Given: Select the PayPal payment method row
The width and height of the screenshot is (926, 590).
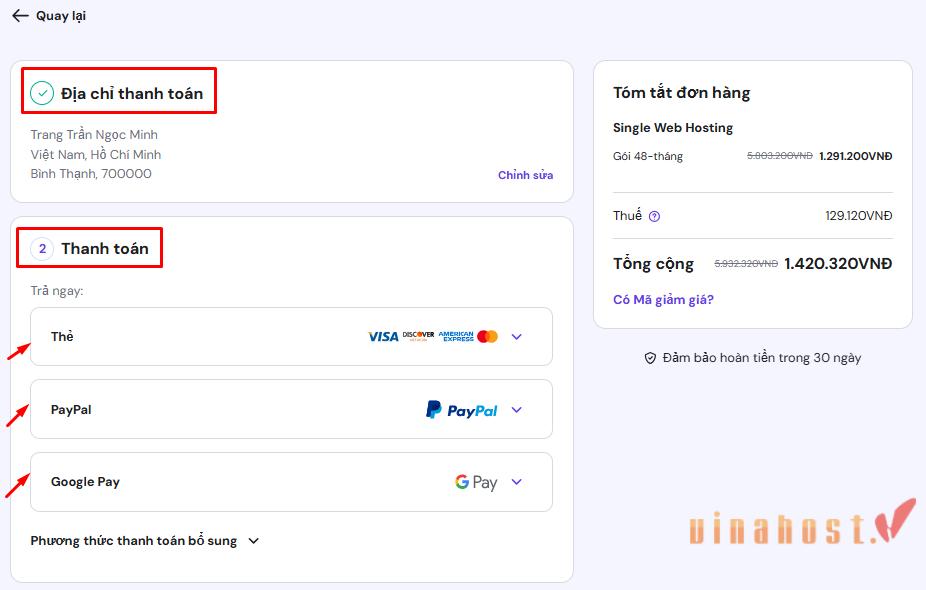Looking at the screenshot, I should pyautogui.click(x=200, y=409).
